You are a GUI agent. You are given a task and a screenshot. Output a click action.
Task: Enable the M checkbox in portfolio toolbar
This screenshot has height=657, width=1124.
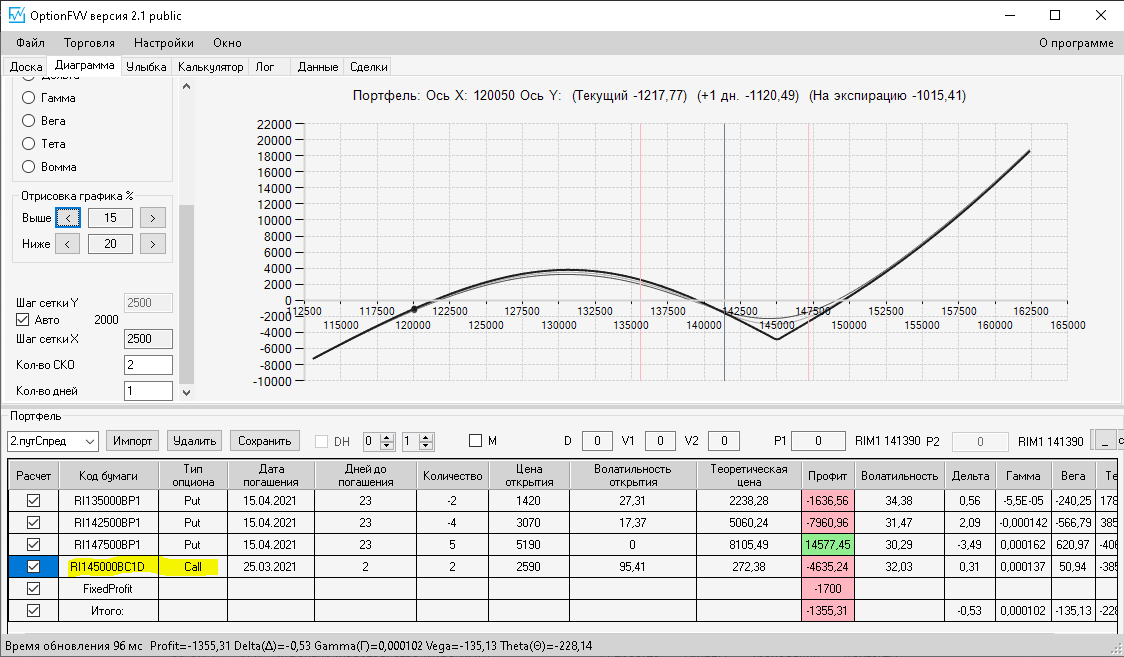coord(475,441)
